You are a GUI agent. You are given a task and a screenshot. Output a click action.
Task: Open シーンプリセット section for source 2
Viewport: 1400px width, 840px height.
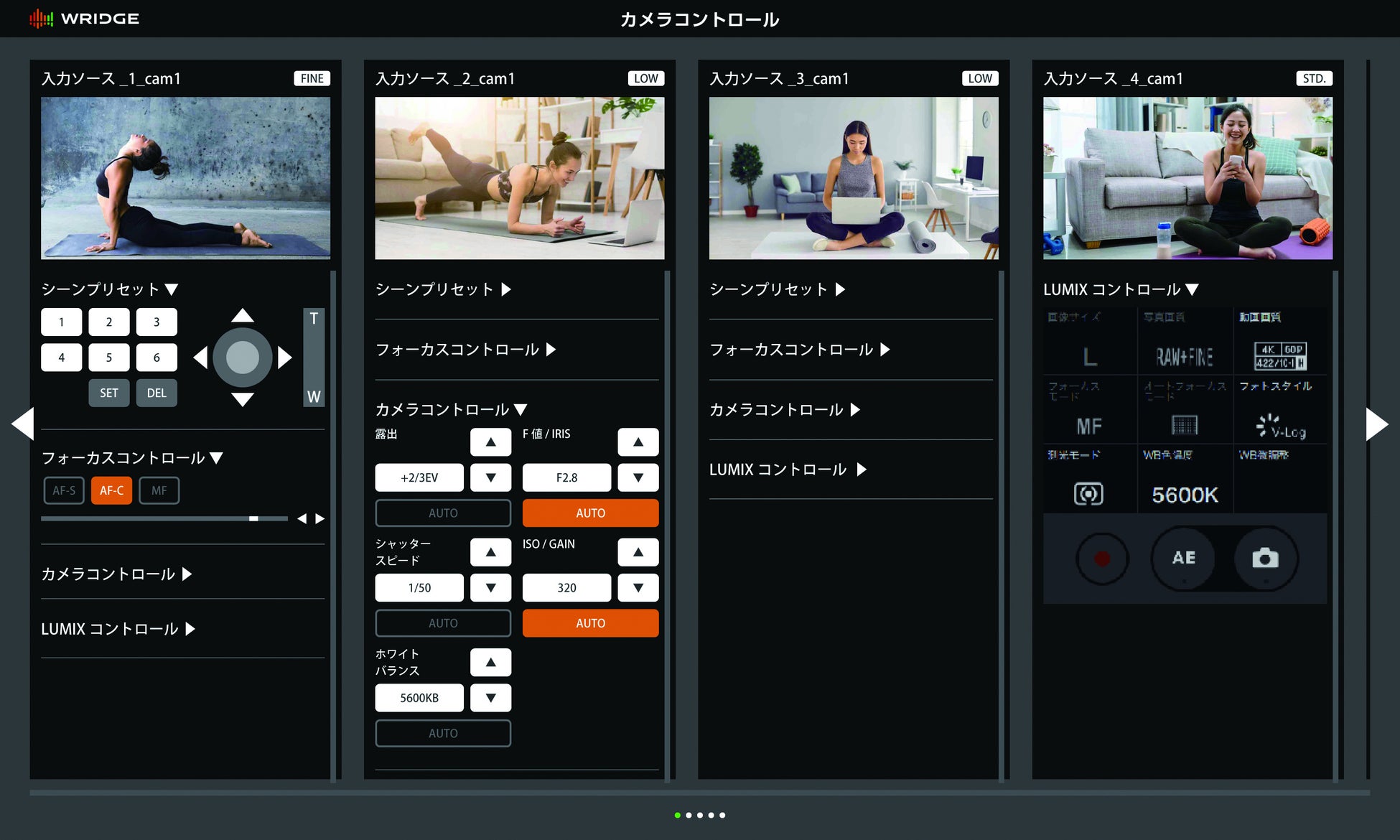[x=443, y=289]
